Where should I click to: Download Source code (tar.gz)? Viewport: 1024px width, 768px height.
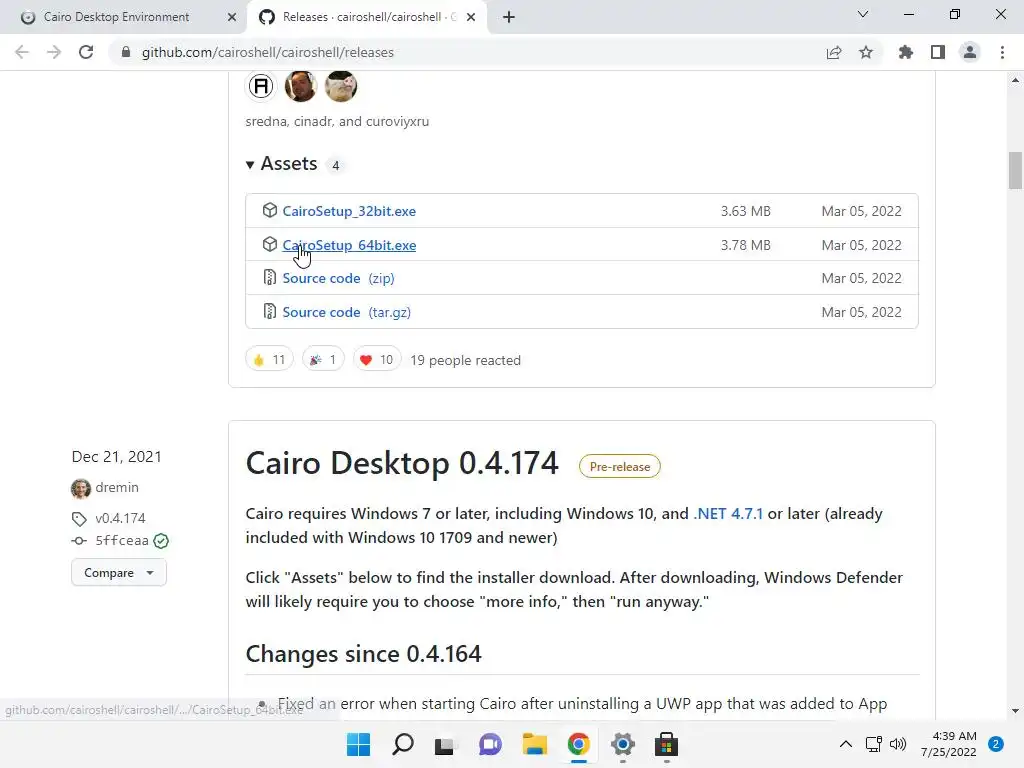pos(347,312)
